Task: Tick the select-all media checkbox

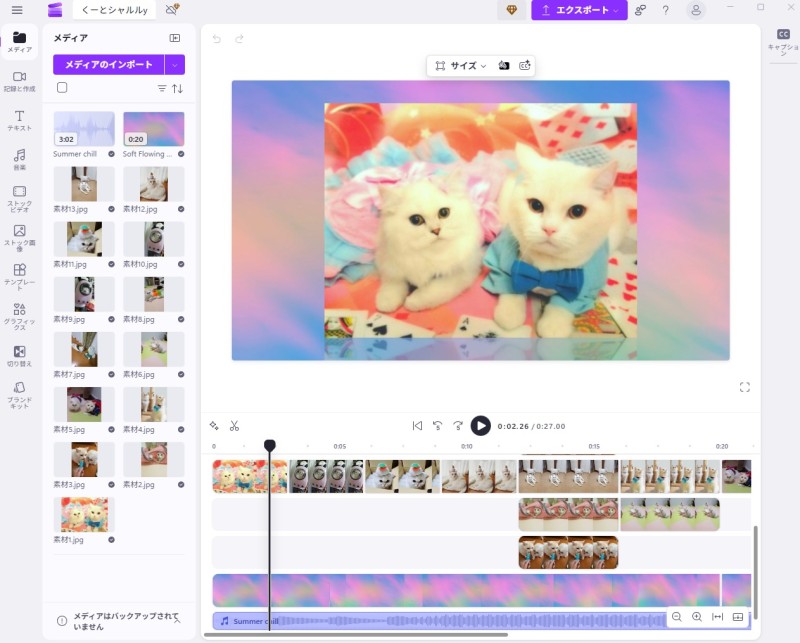Action: (x=62, y=88)
